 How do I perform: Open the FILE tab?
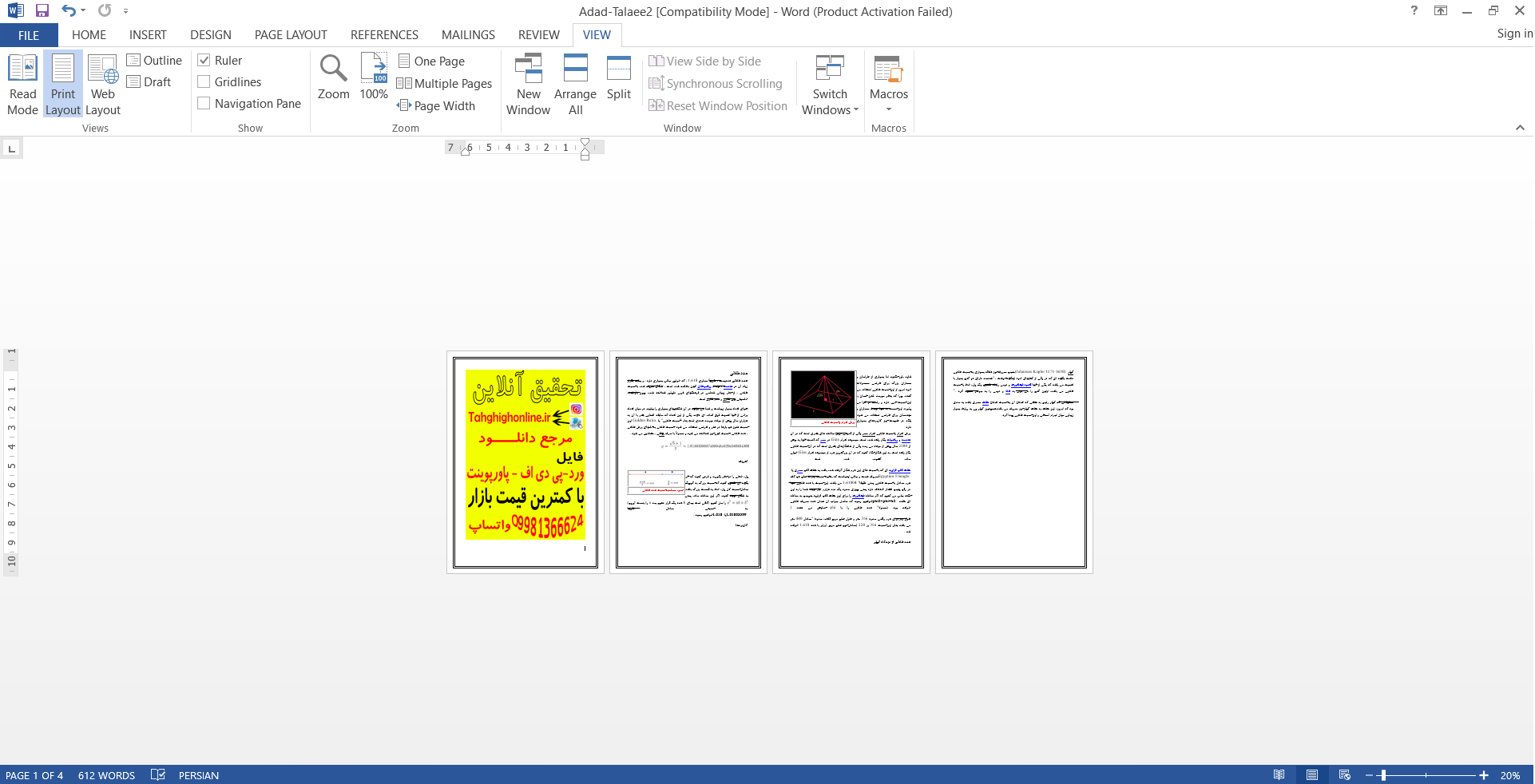pos(29,35)
